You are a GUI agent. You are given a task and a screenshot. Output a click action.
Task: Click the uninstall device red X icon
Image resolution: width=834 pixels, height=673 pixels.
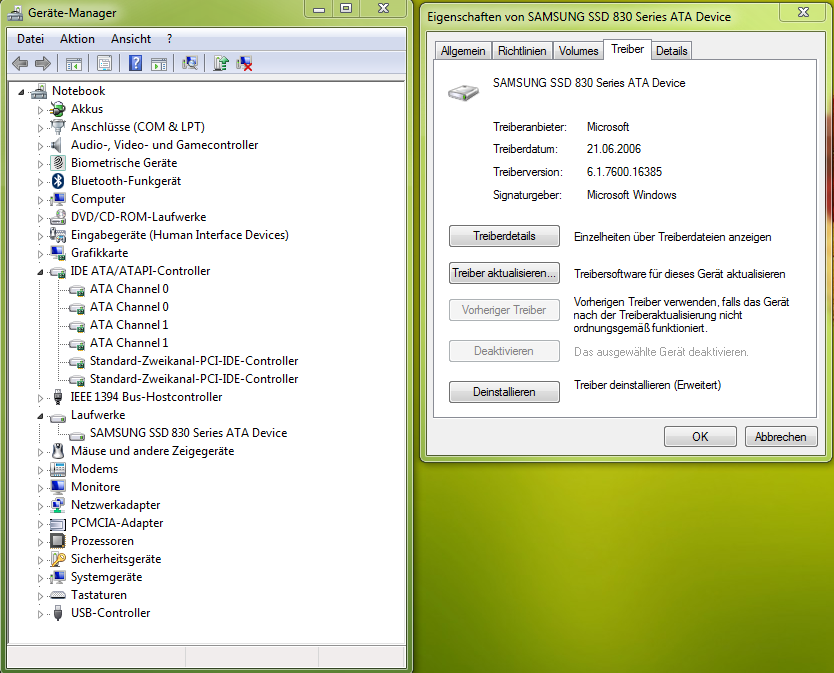pyautogui.click(x=244, y=63)
